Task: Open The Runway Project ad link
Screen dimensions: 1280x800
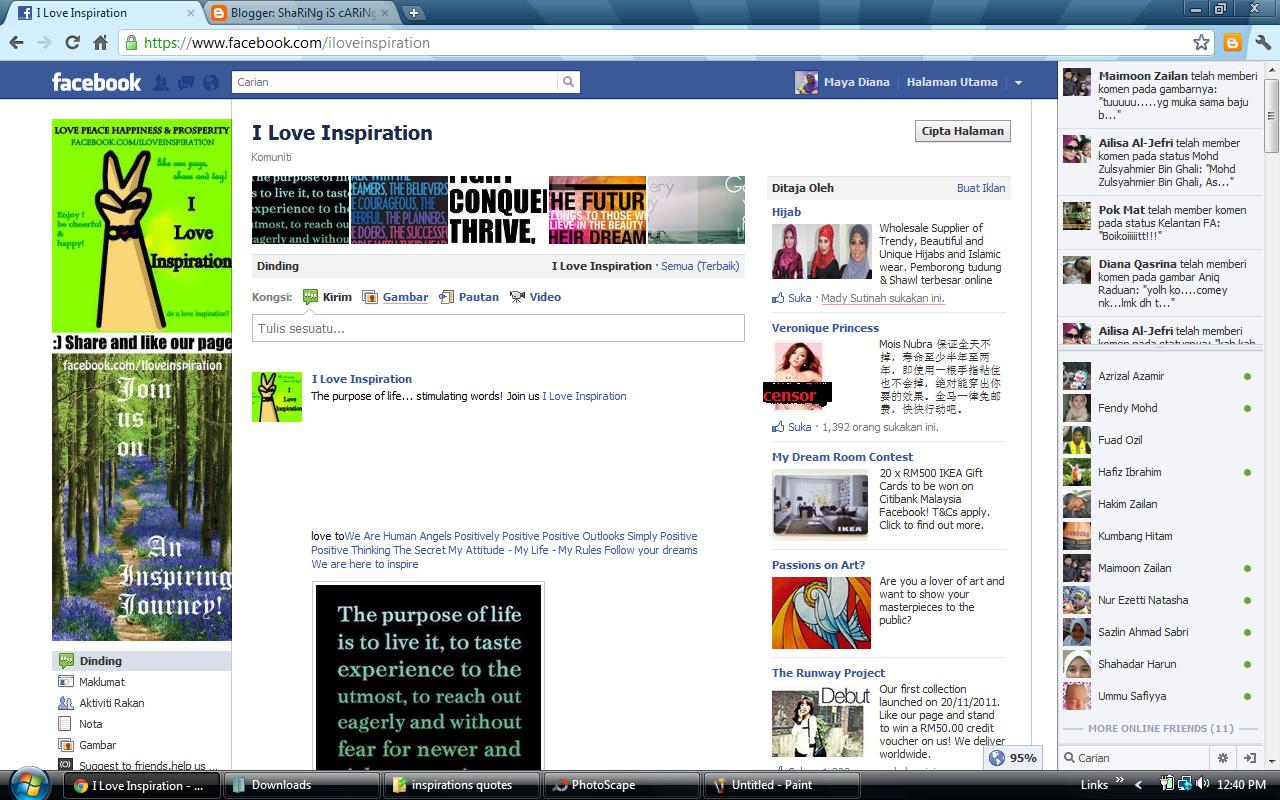Action: (828, 673)
